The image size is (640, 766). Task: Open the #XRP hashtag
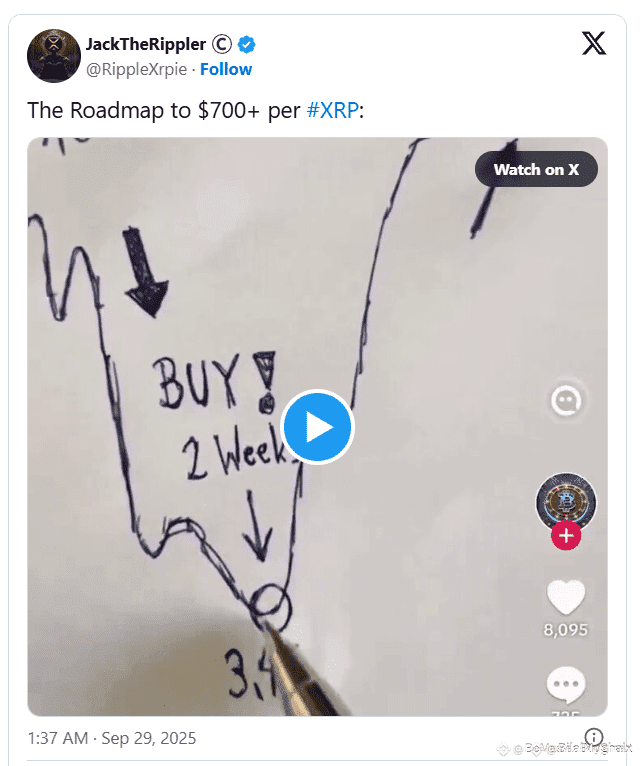[x=333, y=110]
